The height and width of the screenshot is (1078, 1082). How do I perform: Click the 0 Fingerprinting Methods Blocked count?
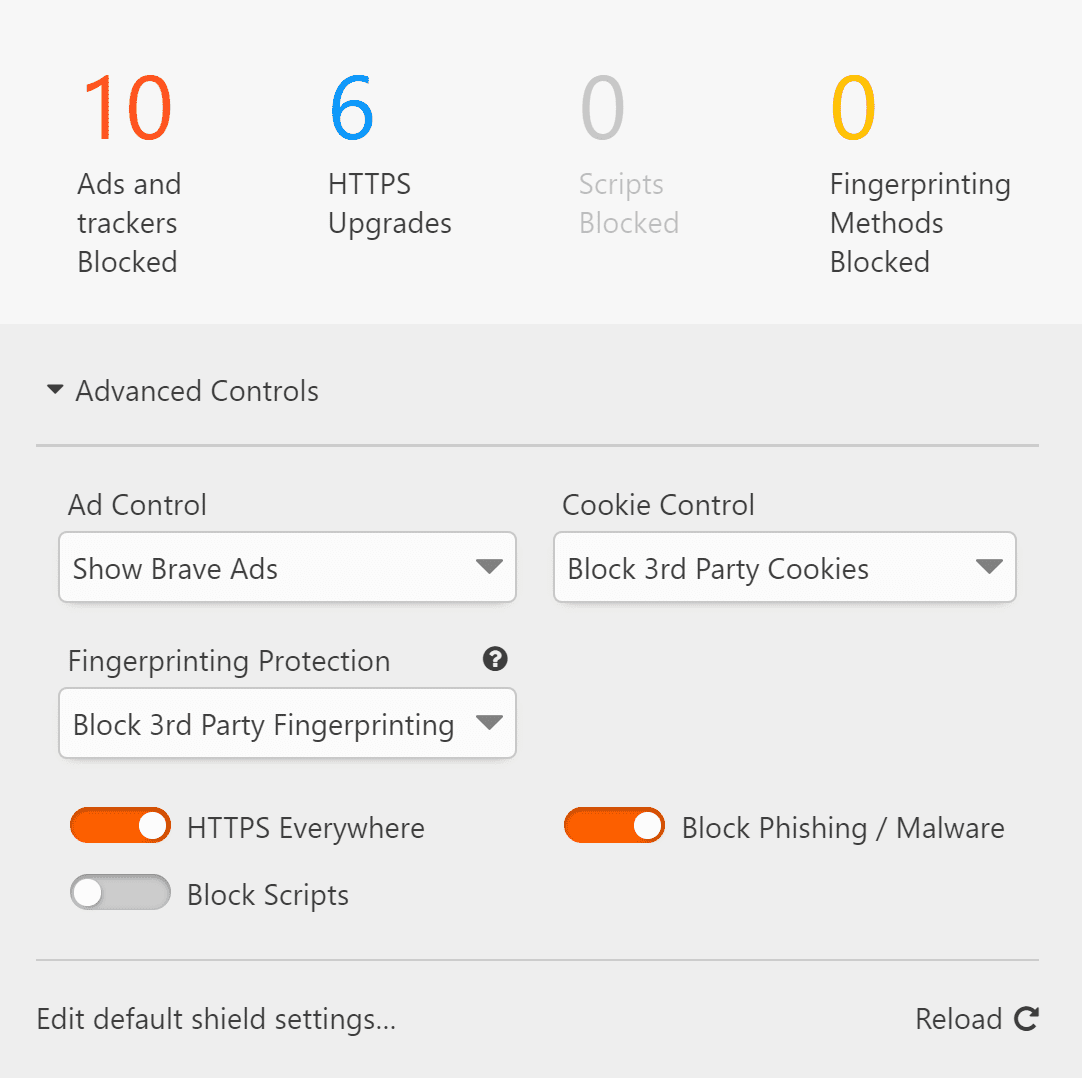854,108
